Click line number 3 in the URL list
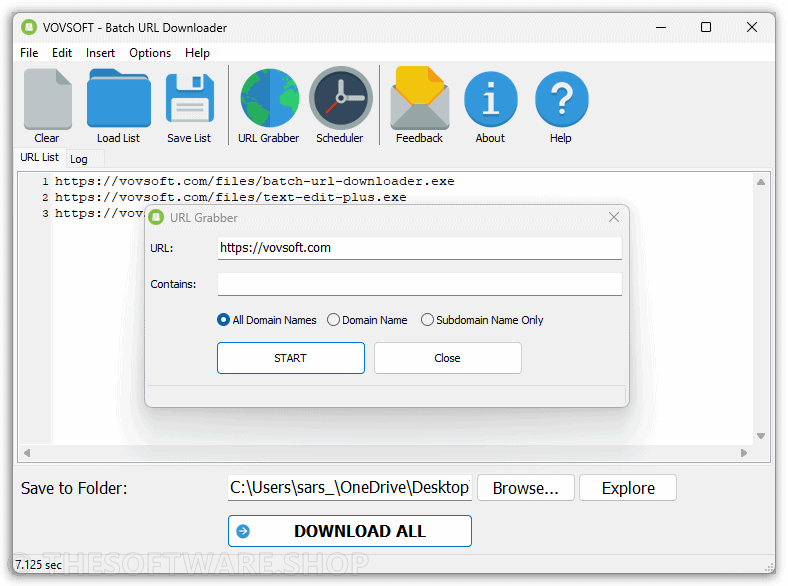 click(45, 214)
